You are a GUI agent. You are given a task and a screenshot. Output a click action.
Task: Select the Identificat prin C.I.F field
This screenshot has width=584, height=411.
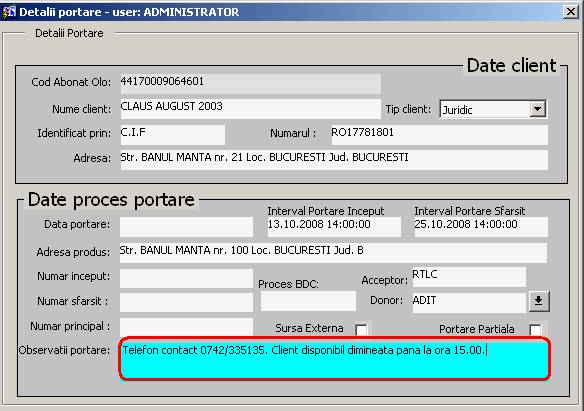[x=172, y=134]
